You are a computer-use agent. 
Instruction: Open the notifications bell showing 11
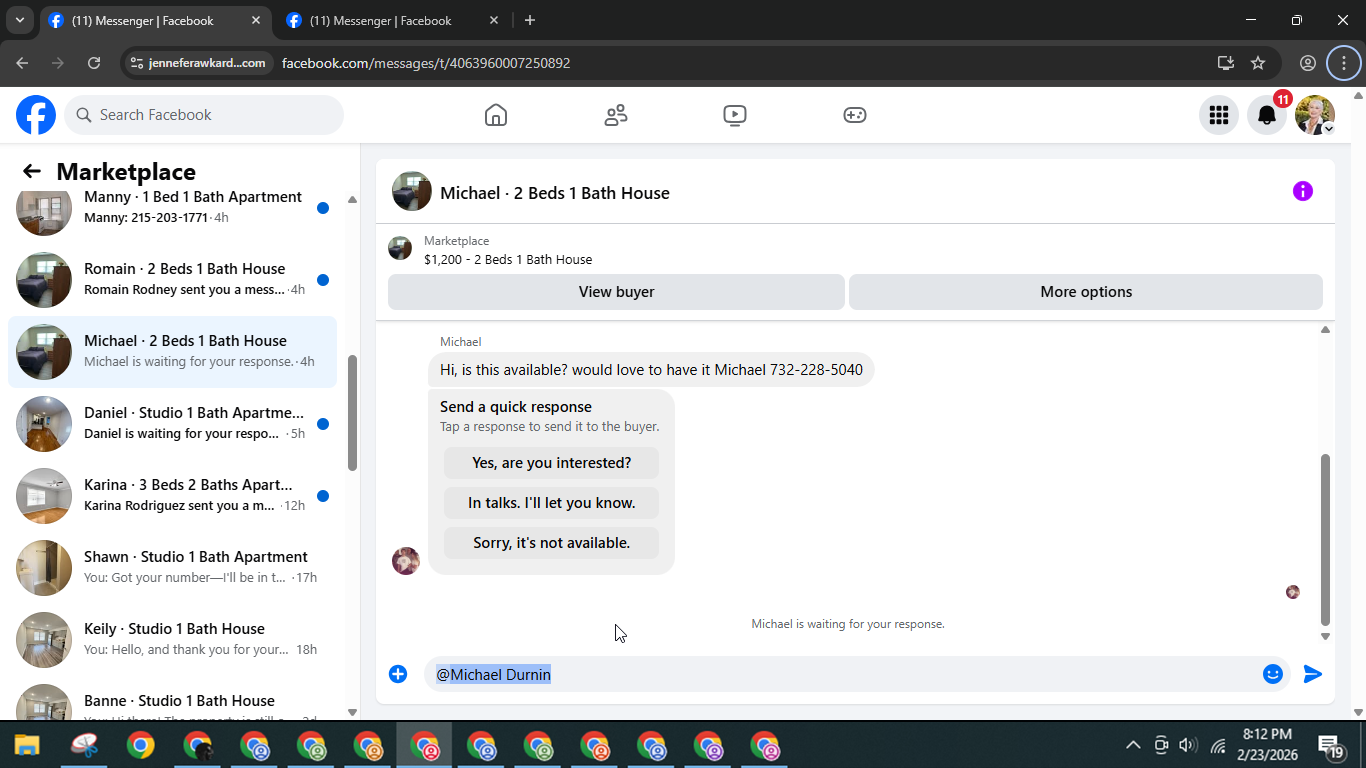(x=1267, y=115)
